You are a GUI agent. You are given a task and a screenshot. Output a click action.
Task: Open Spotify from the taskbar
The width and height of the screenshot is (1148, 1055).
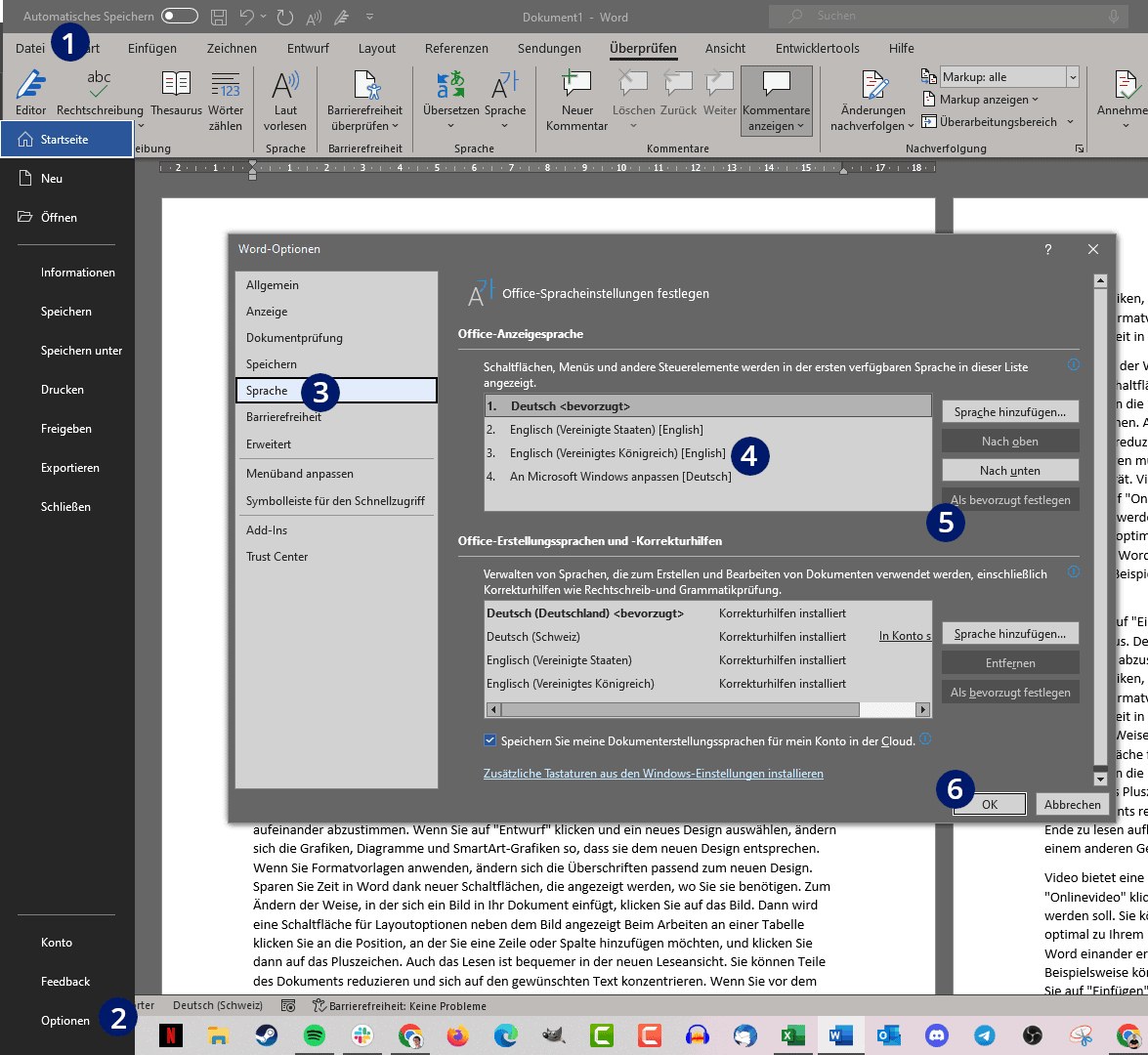coord(314,1035)
